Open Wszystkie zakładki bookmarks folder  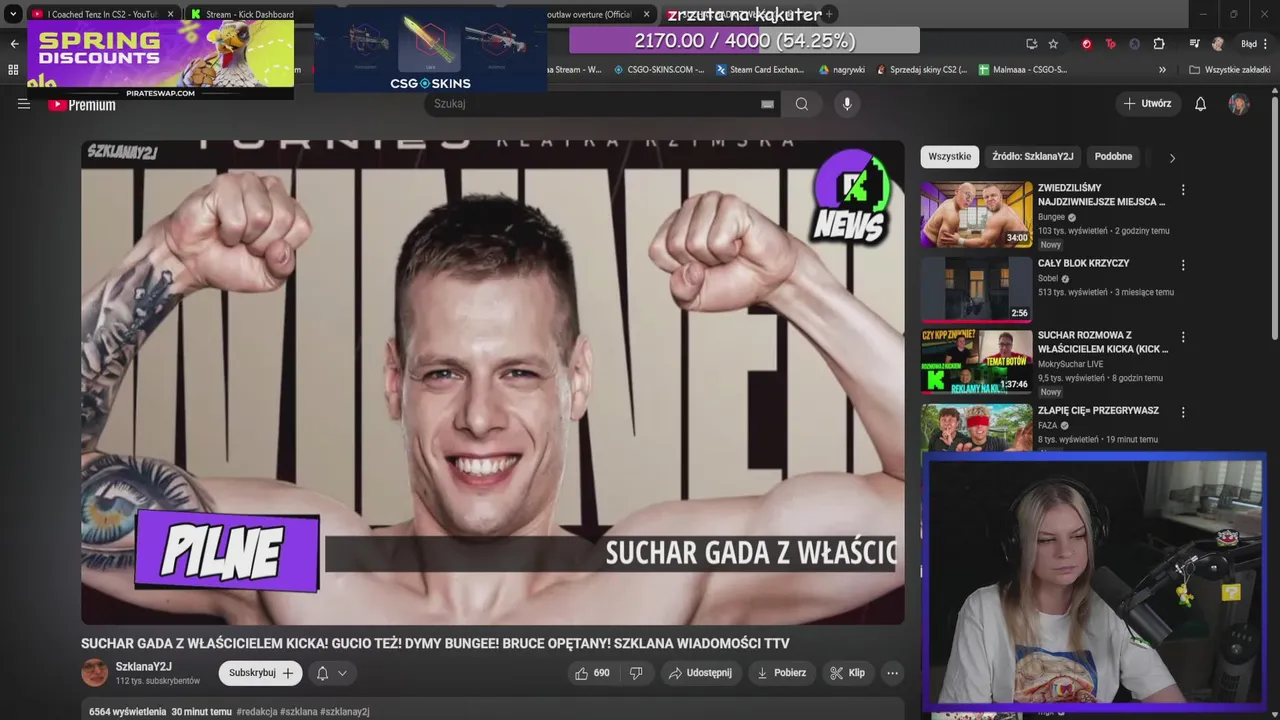click(x=1229, y=70)
